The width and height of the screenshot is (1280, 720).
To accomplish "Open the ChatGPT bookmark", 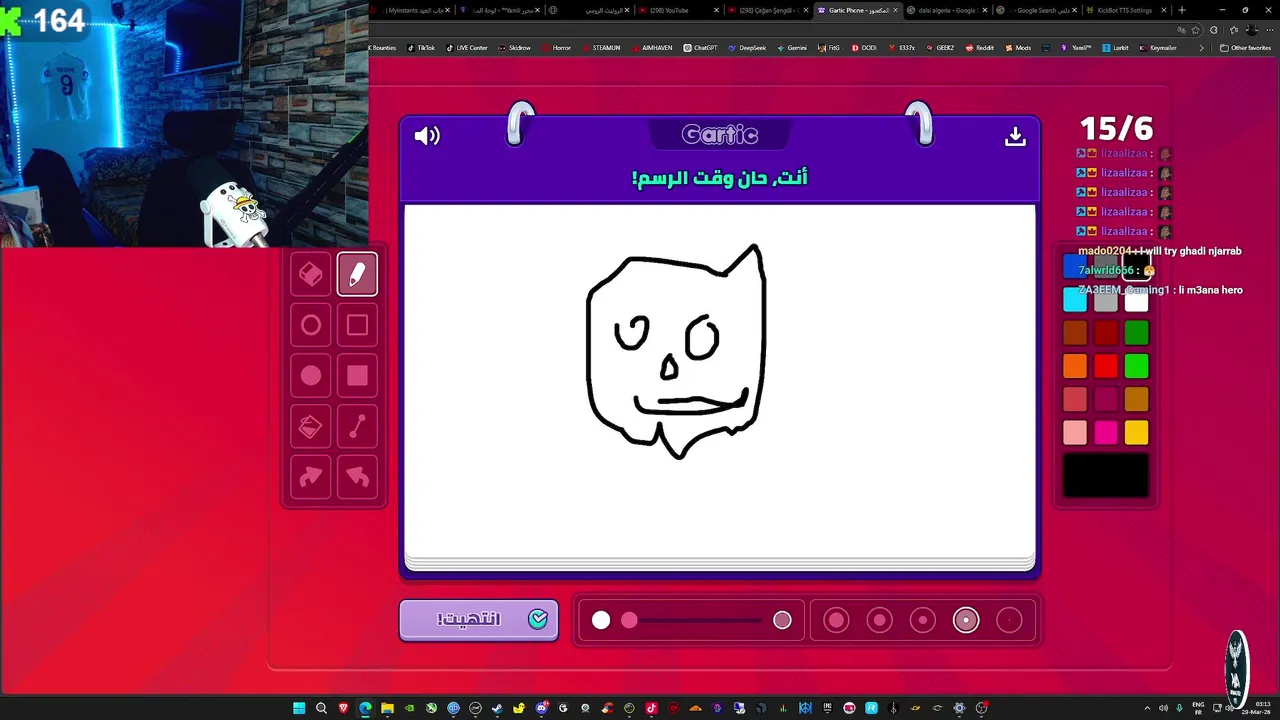I will (x=700, y=48).
